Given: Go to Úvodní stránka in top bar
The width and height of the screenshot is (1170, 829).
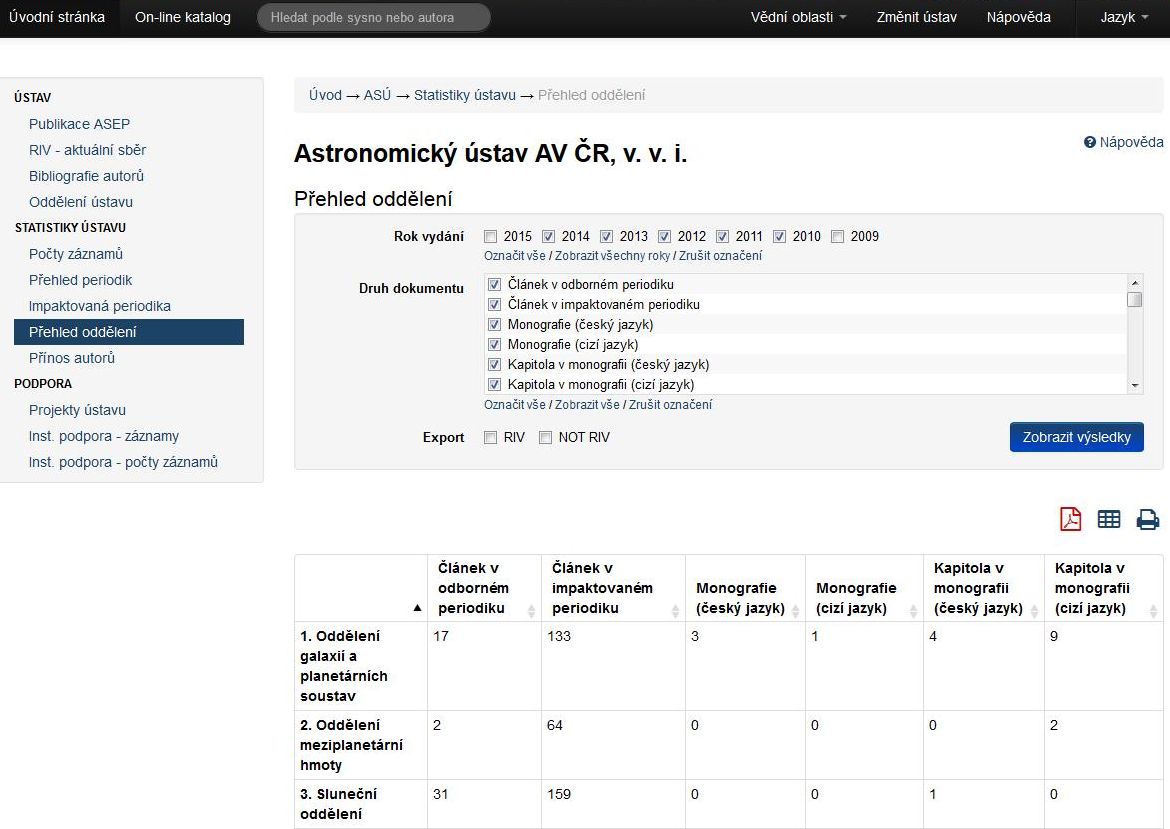Looking at the screenshot, I should [x=57, y=17].
